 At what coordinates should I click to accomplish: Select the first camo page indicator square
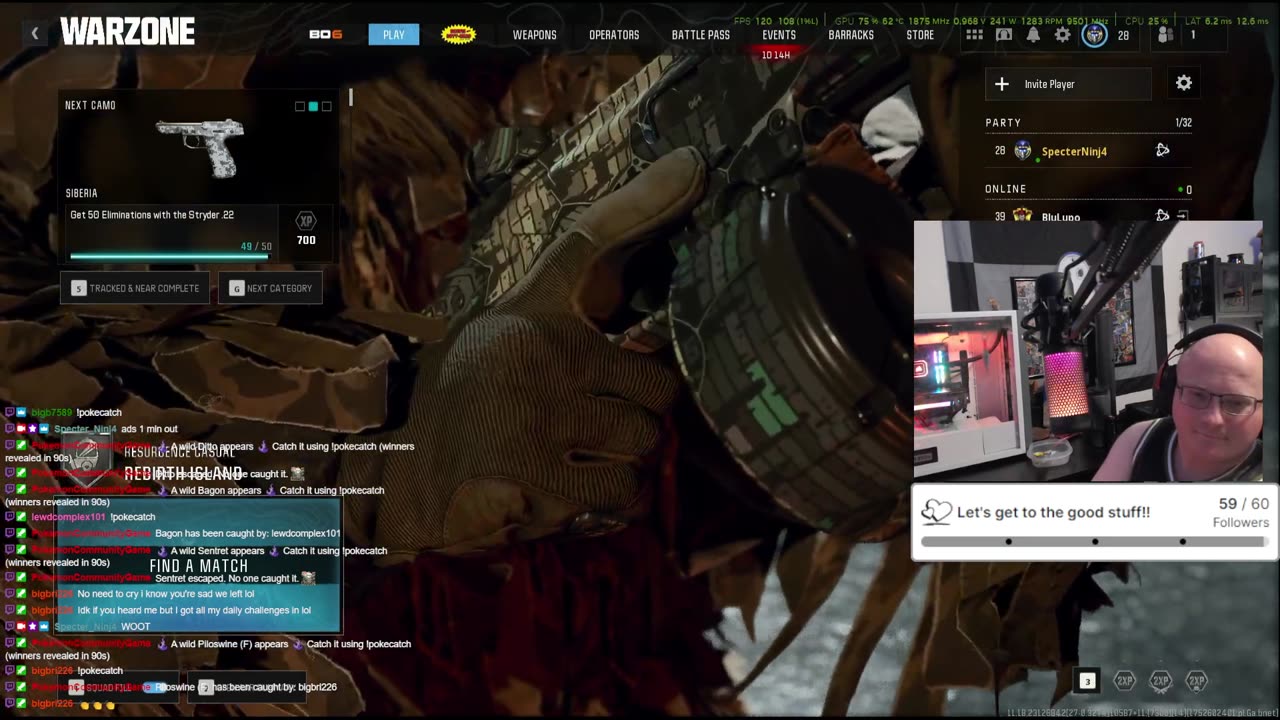(x=299, y=106)
